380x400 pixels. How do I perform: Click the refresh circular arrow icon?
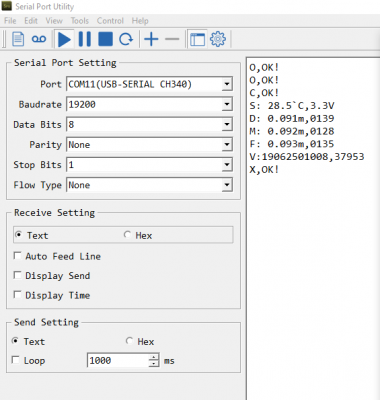pos(126,39)
